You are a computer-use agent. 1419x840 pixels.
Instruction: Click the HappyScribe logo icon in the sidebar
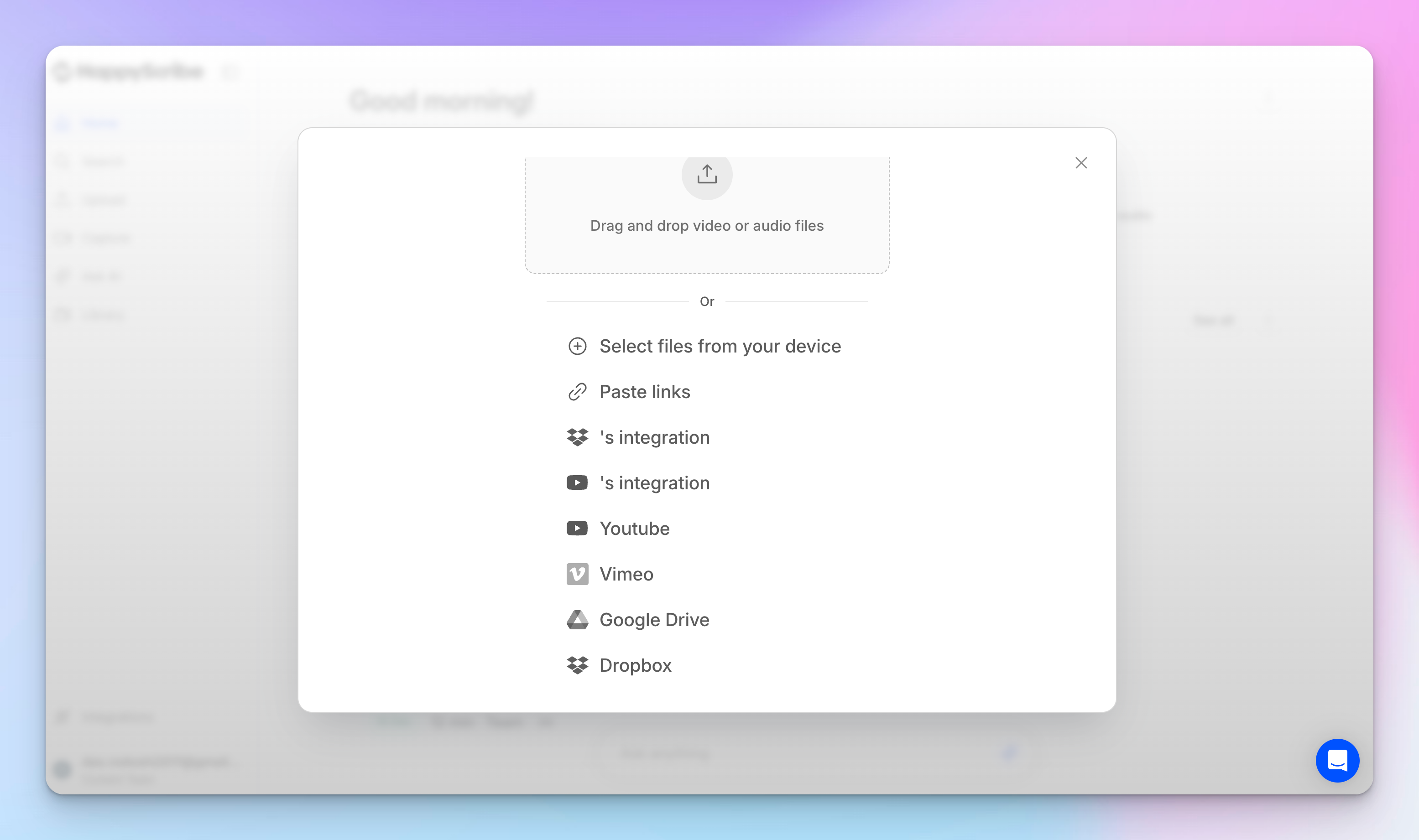point(63,71)
